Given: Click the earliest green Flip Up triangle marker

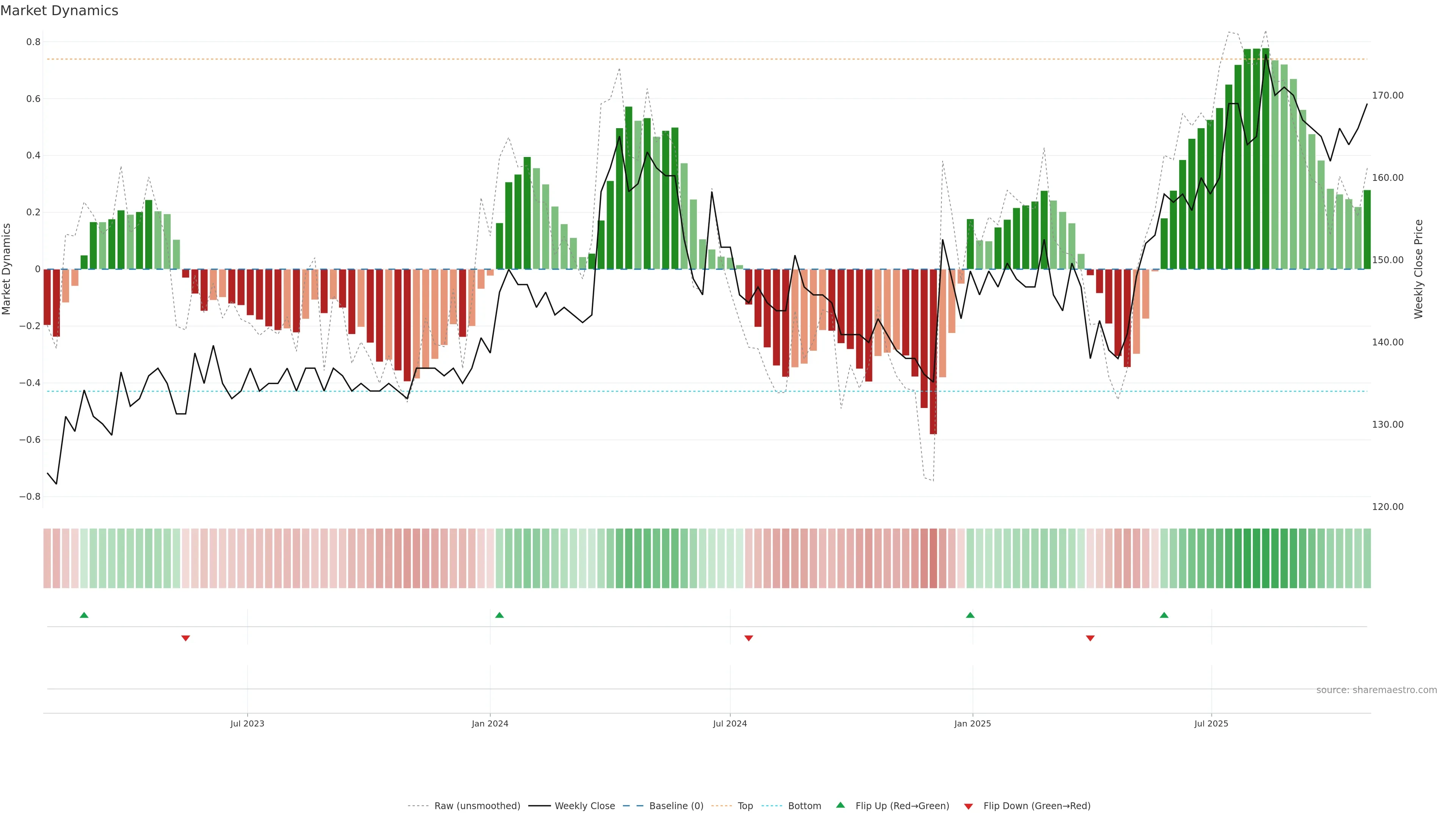Looking at the screenshot, I should pyautogui.click(x=84, y=615).
